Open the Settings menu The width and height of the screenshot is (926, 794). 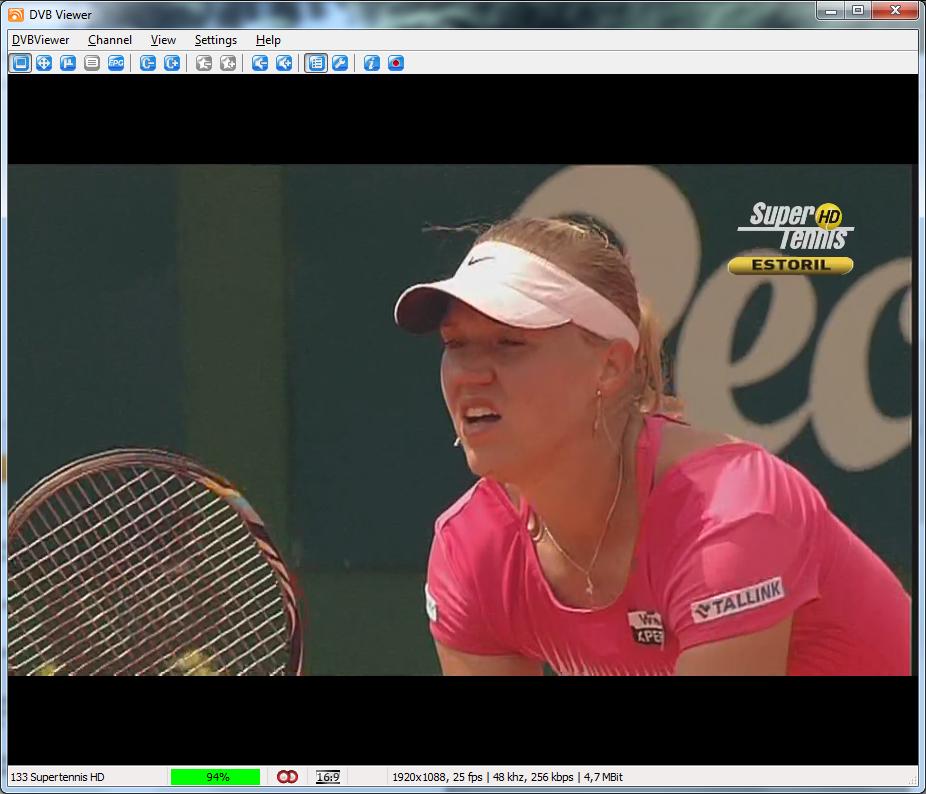point(216,40)
